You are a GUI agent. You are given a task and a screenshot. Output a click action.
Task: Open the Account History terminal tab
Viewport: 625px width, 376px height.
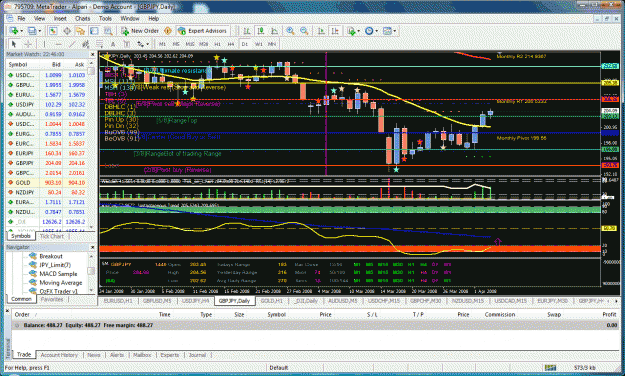pos(59,355)
